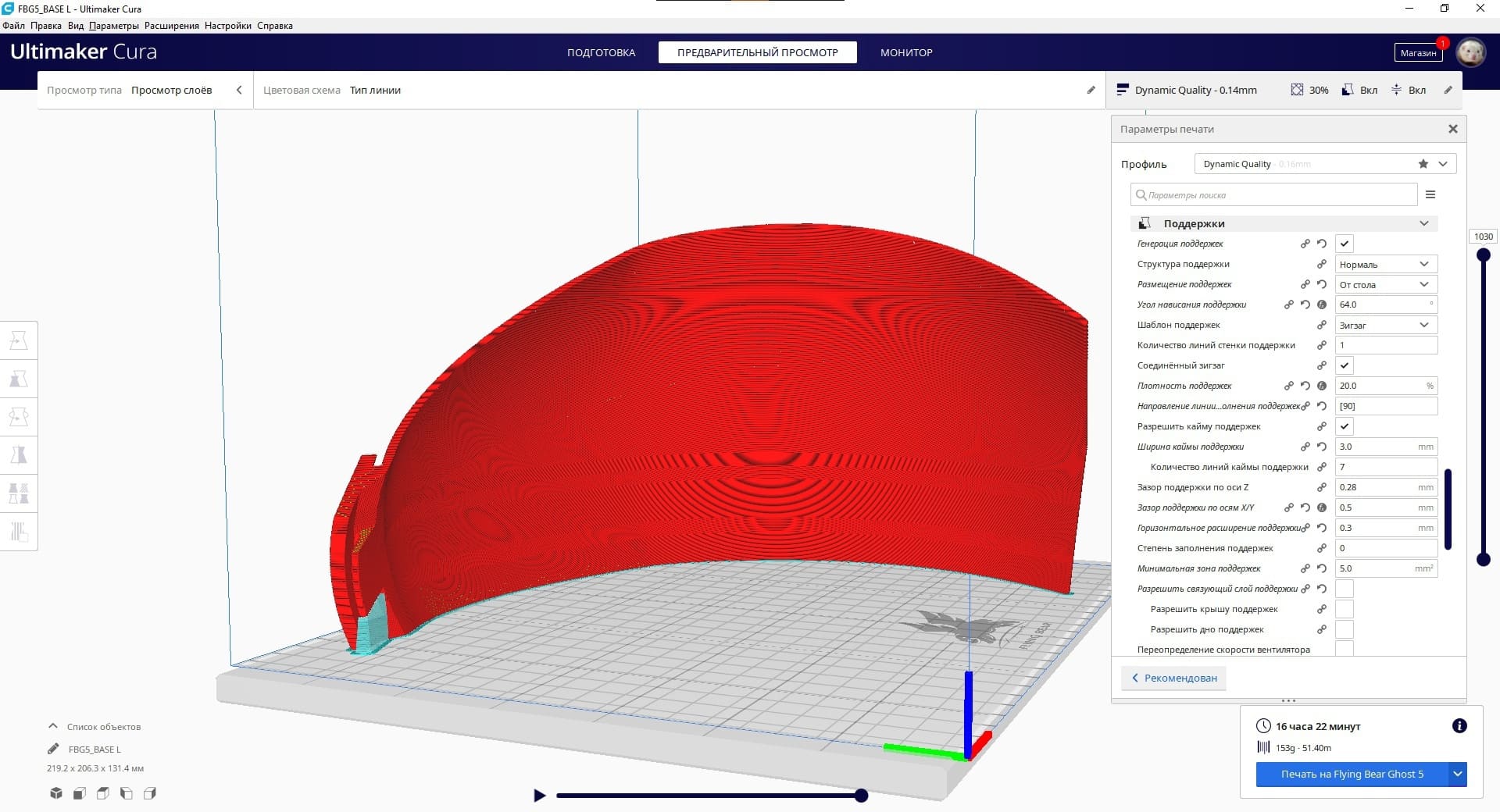Open the Расширения menu
The height and width of the screenshot is (812, 1500).
tap(172, 26)
